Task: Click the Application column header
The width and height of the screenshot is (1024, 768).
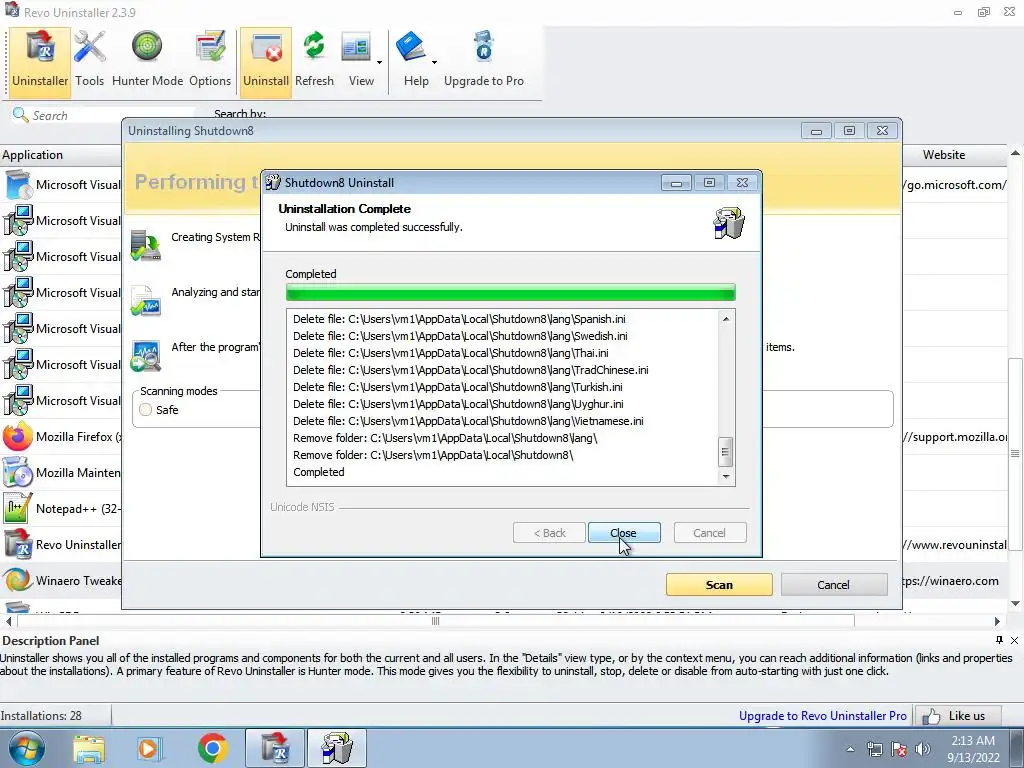Action: pos(61,155)
